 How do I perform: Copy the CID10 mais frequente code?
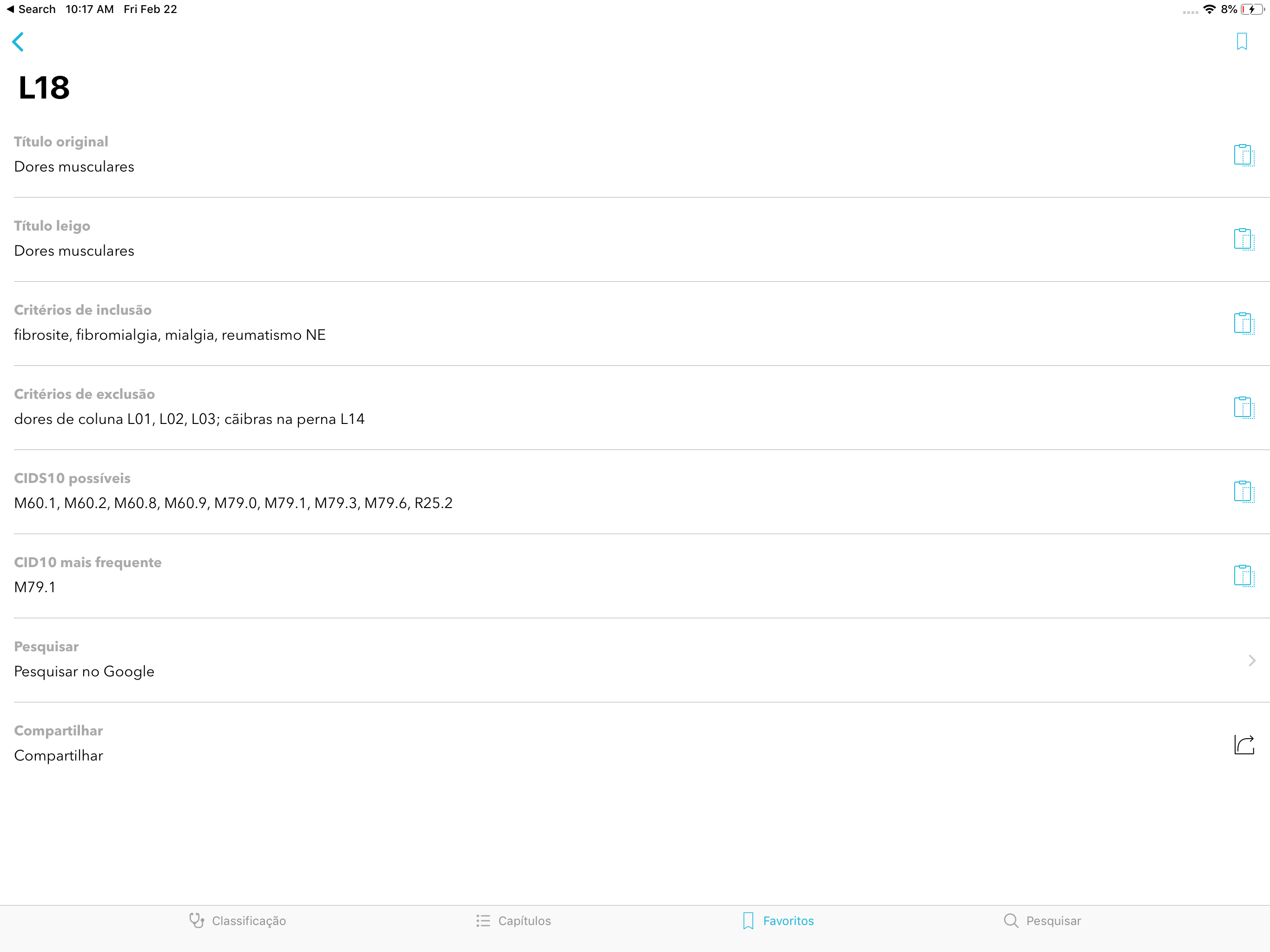coord(1244,576)
